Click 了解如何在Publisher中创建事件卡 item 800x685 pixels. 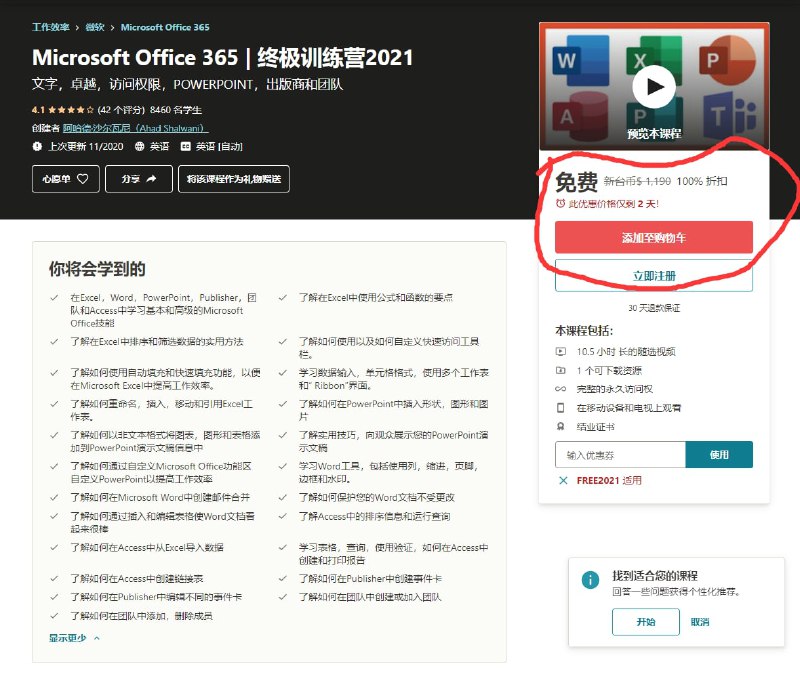point(370,578)
